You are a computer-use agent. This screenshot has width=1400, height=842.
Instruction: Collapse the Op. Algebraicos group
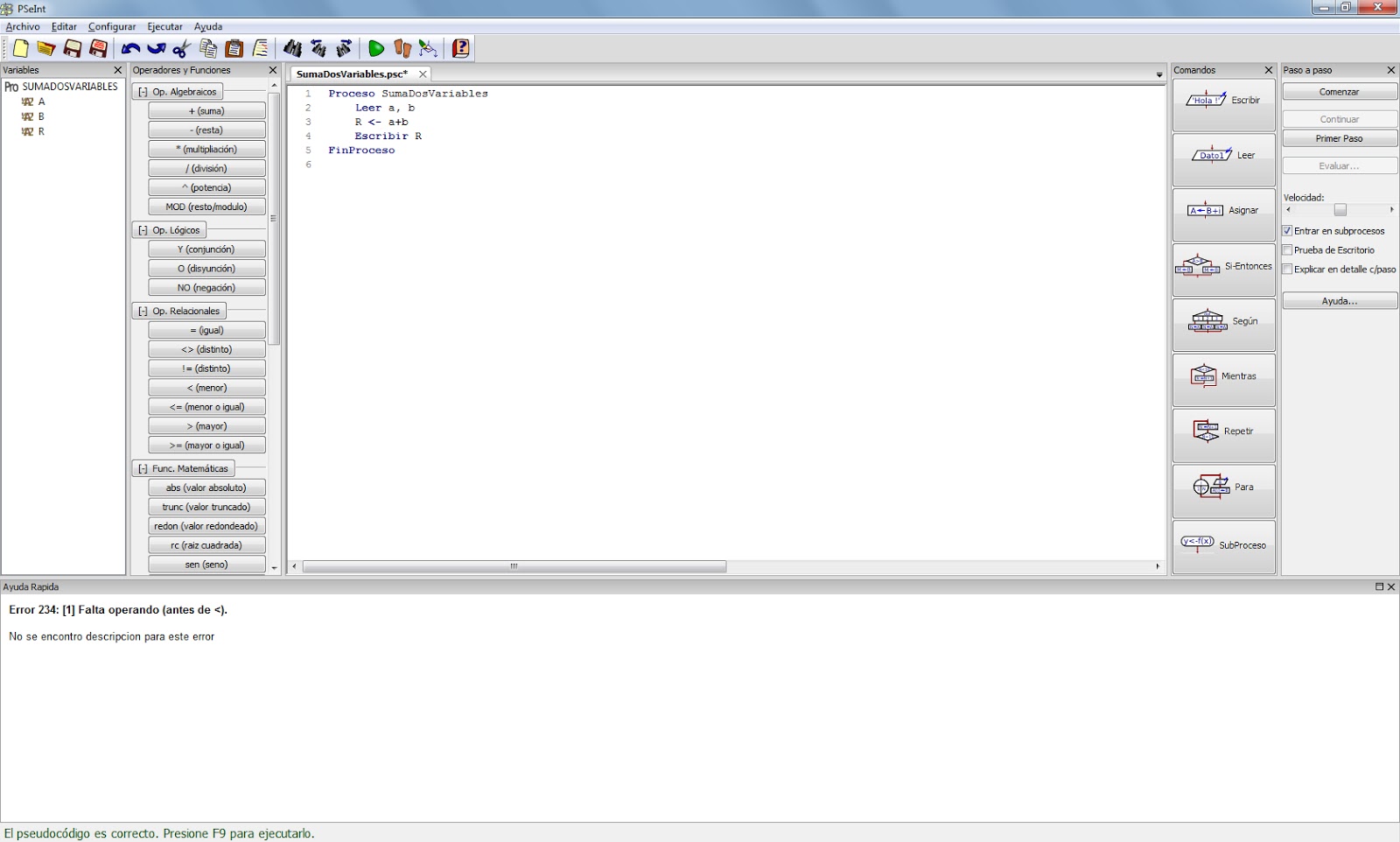tap(143, 91)
